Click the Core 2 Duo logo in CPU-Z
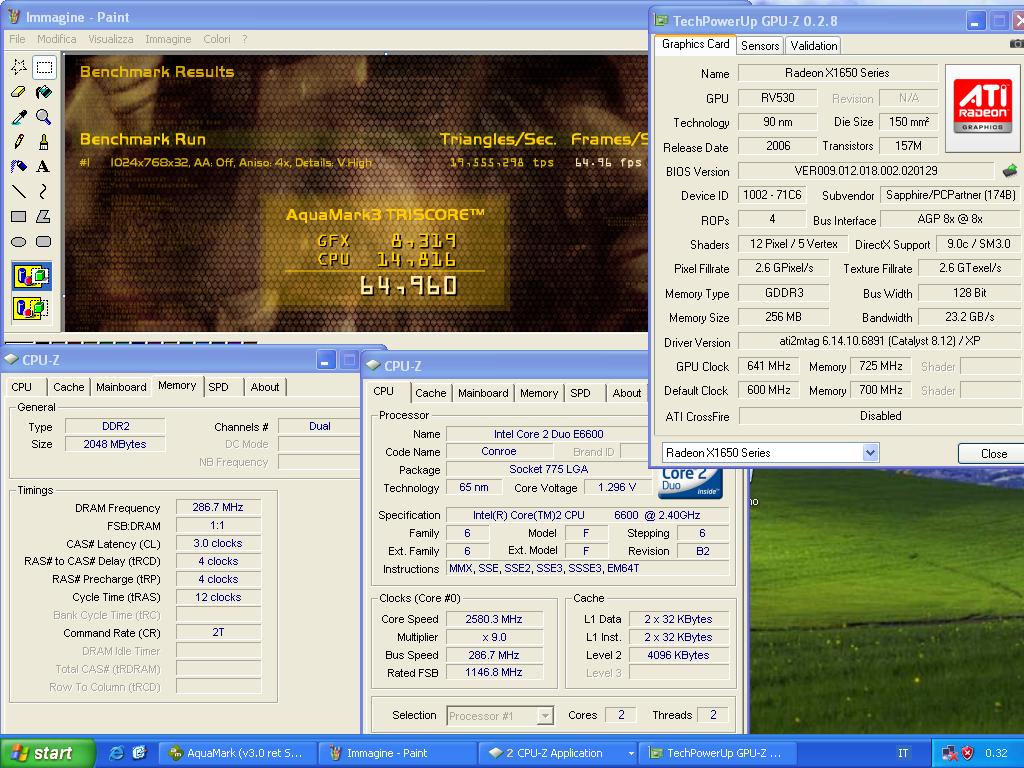The image size is (1024, 768). (x=692, y=484)
